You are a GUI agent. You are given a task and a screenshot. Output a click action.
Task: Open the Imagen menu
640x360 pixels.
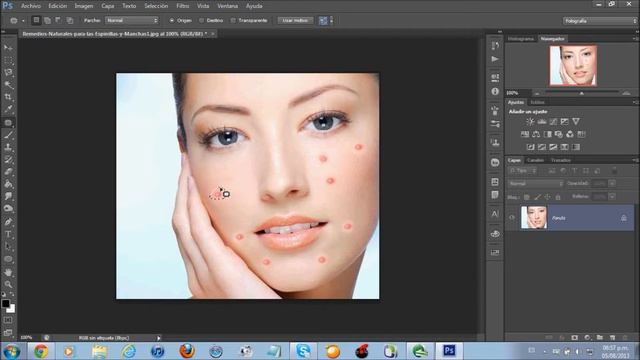pyautogui.click(x=84, y=6)
